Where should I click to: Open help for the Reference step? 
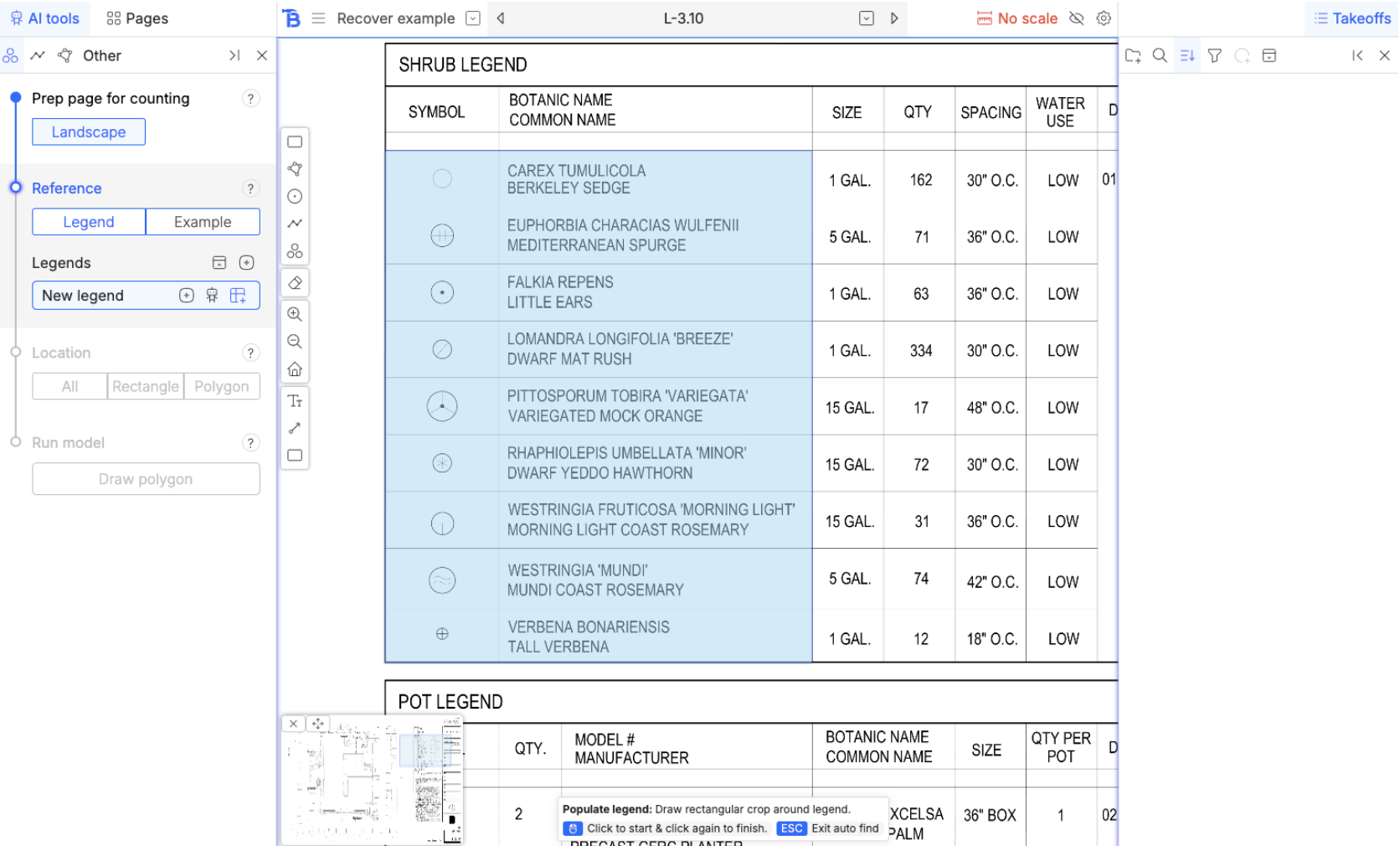pyautogui.click(x=250, y=188)
